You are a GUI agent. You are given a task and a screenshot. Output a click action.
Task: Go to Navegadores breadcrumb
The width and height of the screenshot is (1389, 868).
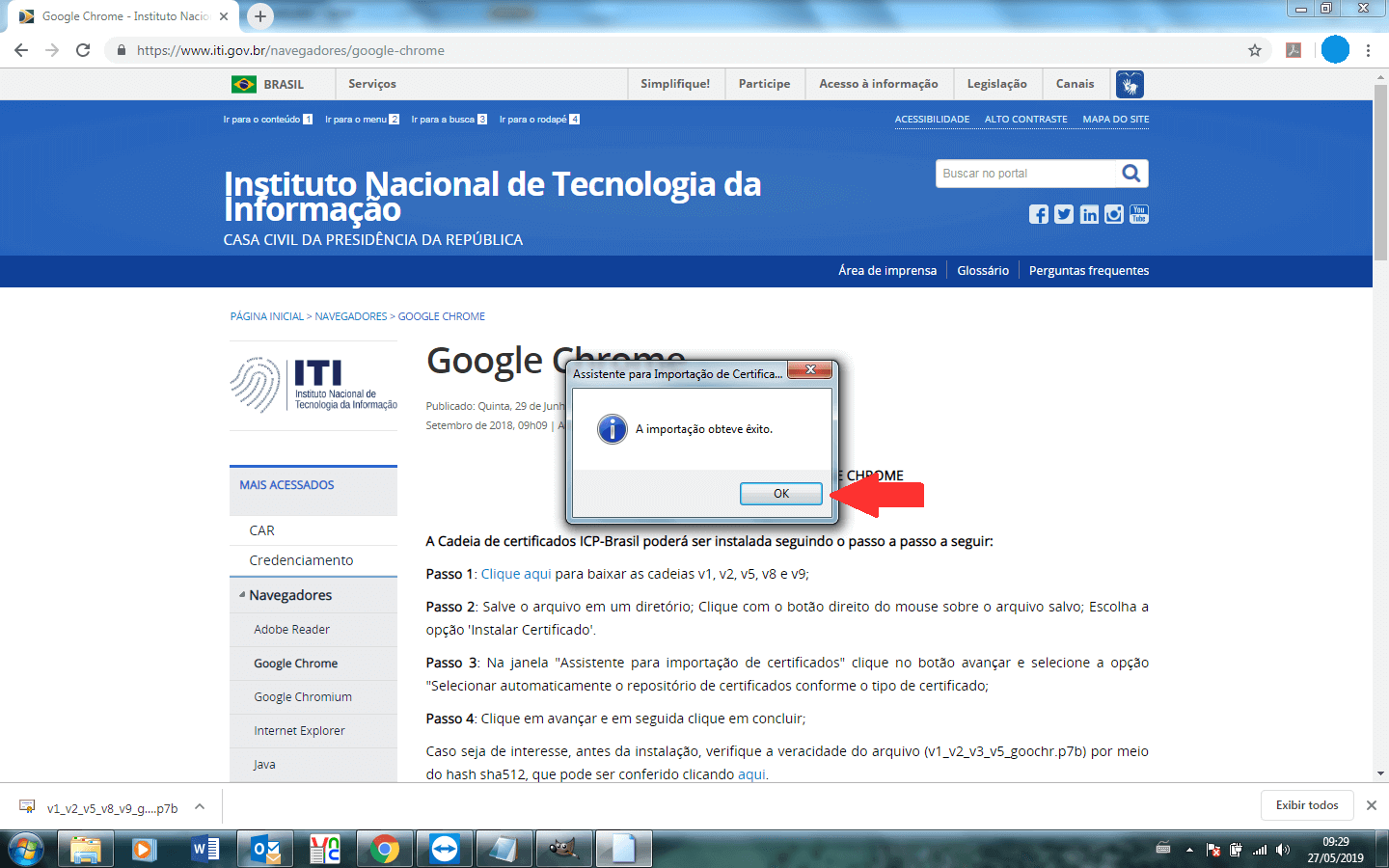coord(351,316)
